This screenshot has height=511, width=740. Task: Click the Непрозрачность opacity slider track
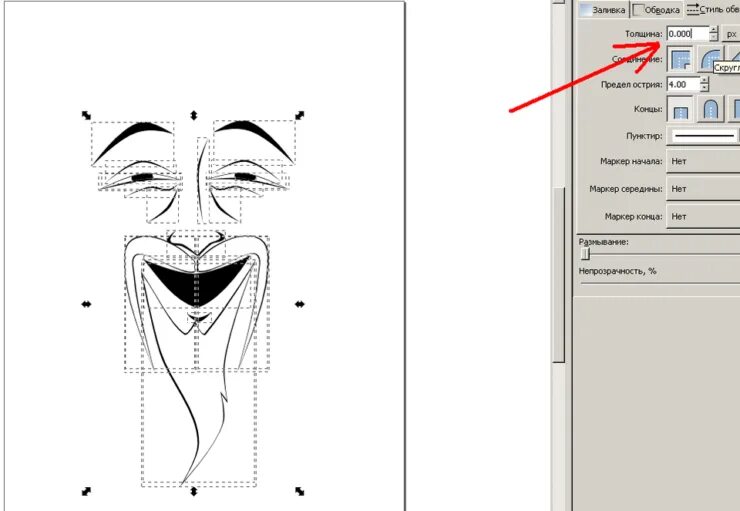point(661,283)
